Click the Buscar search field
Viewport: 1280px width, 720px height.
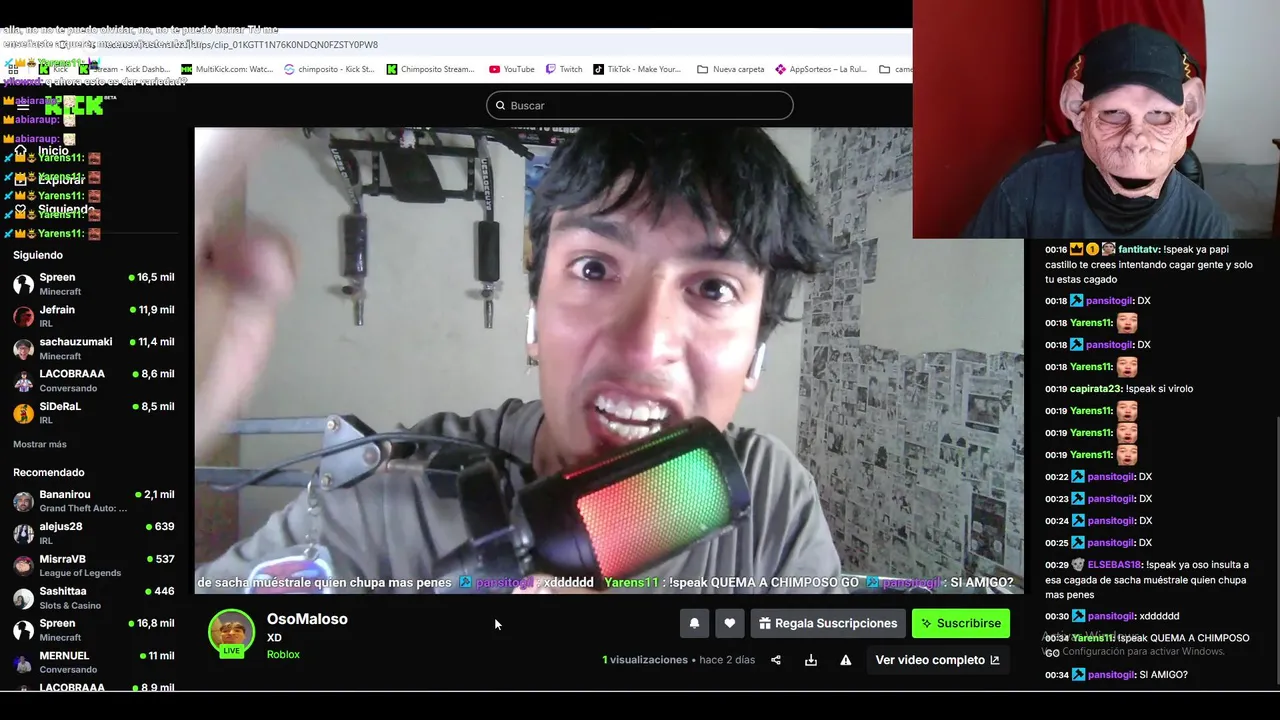(640, 105)
